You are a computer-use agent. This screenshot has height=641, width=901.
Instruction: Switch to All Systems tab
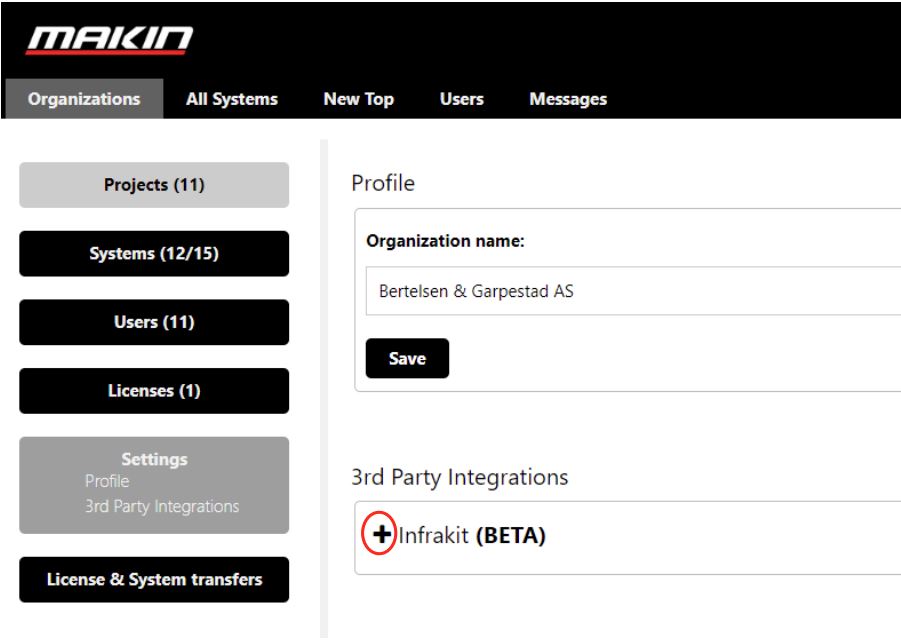[x=232, y=99]
